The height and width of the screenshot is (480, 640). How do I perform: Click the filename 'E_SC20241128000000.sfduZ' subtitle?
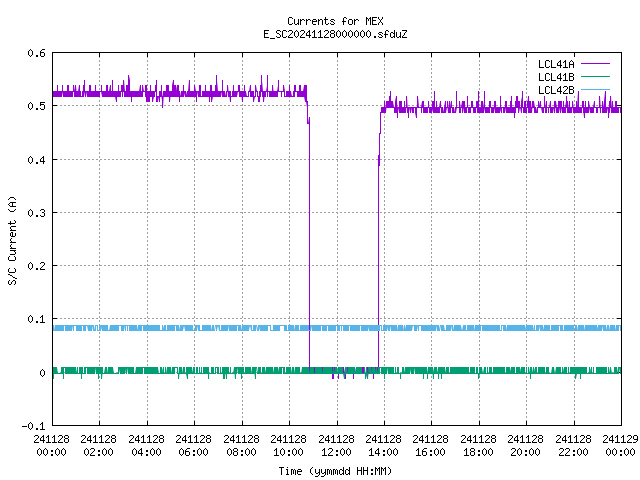click(335, 34)
